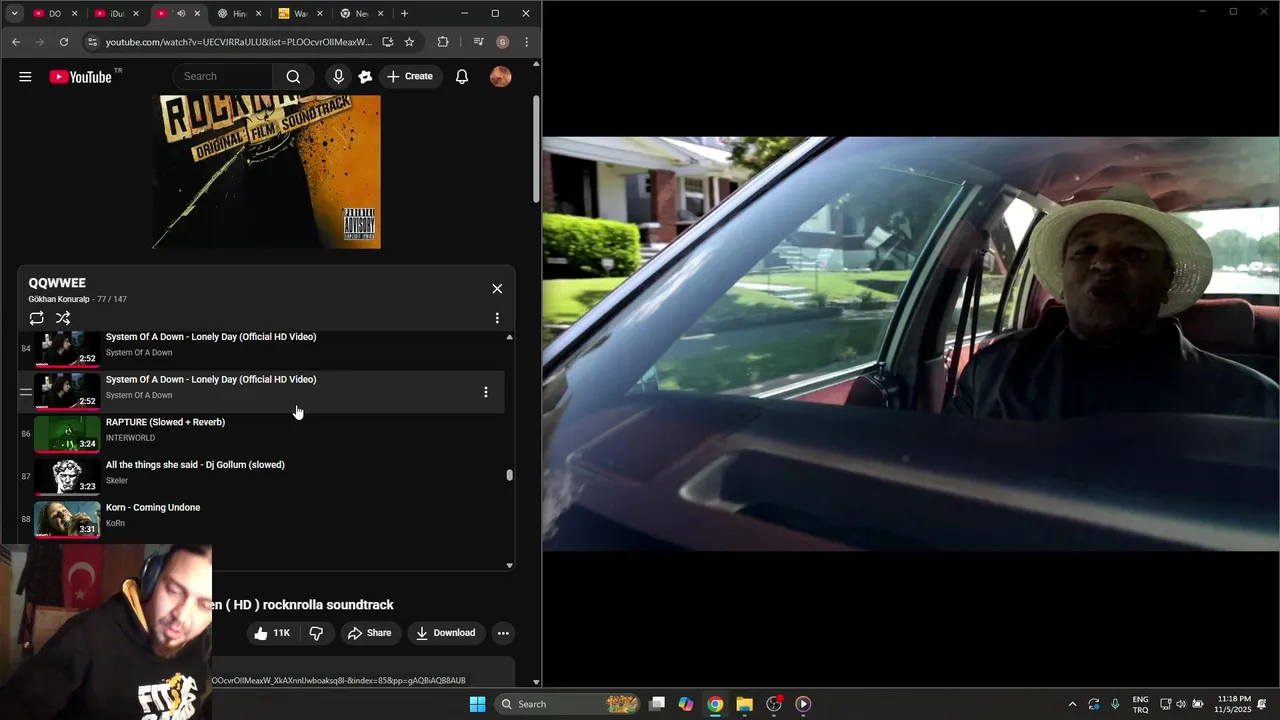Open Windows Start menu
Viewport: 1280px width, 720px height.
pyautogui.click(x=478, y=704)
